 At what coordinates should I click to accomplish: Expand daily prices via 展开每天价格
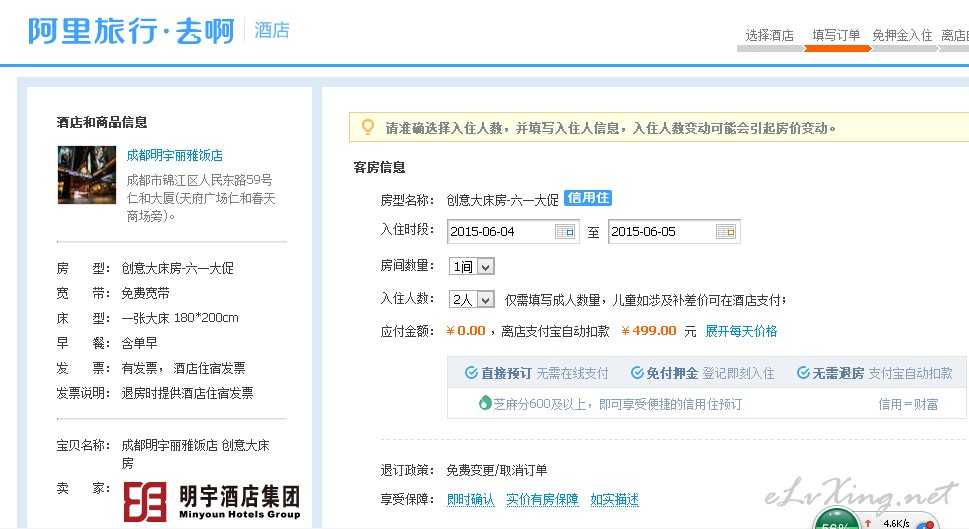[741, 331]
